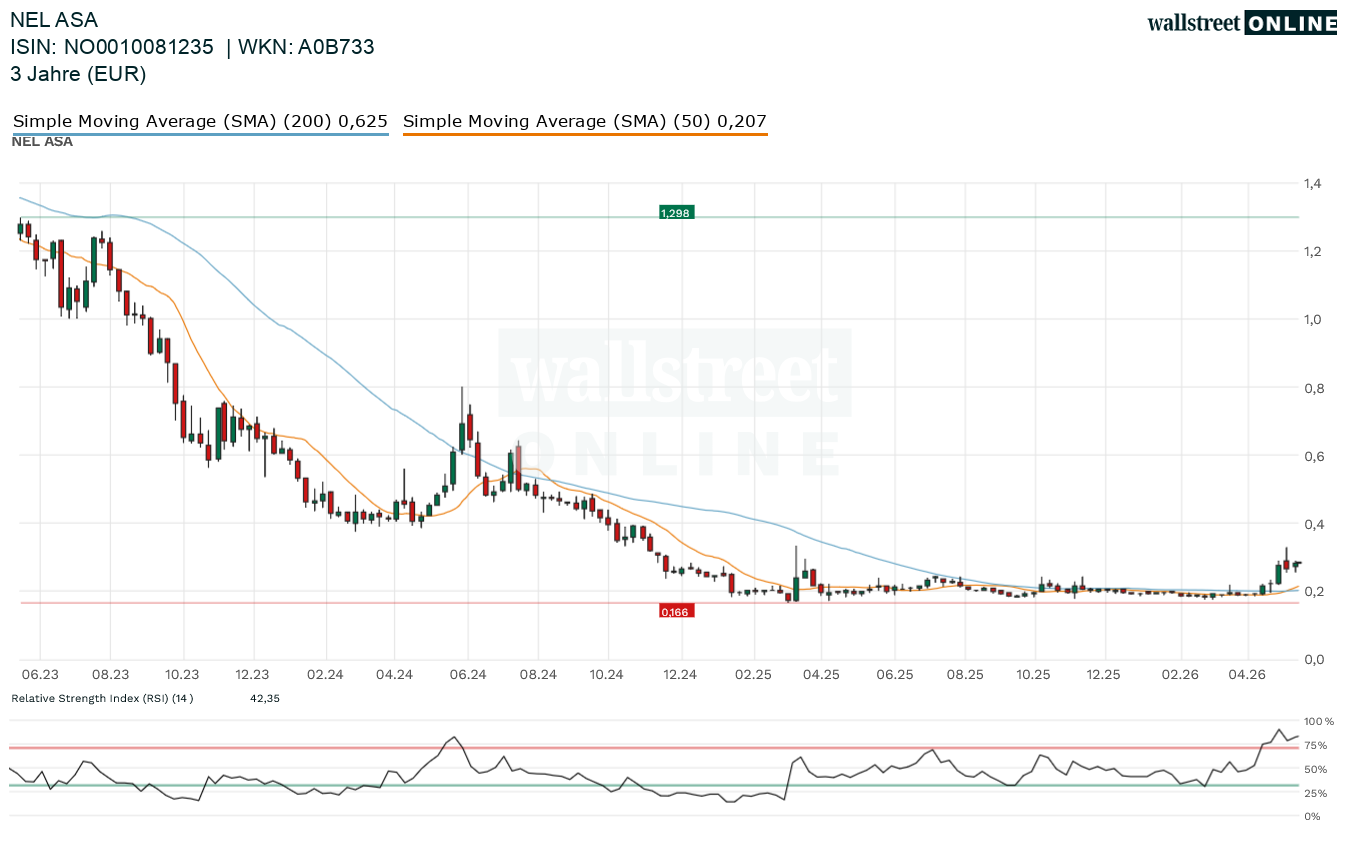Screen dimensions: 1349x843
Task: Click the 12.24 date axis label
Action: (679, 674)
